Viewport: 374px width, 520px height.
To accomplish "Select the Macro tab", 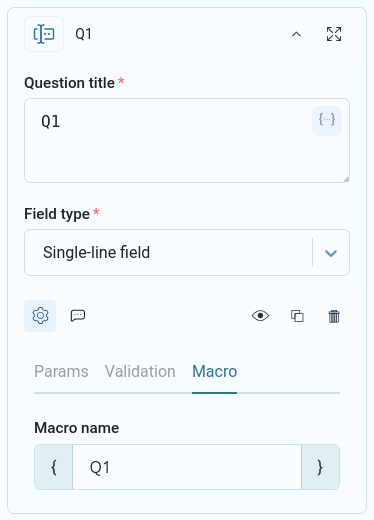I will 215,371.
